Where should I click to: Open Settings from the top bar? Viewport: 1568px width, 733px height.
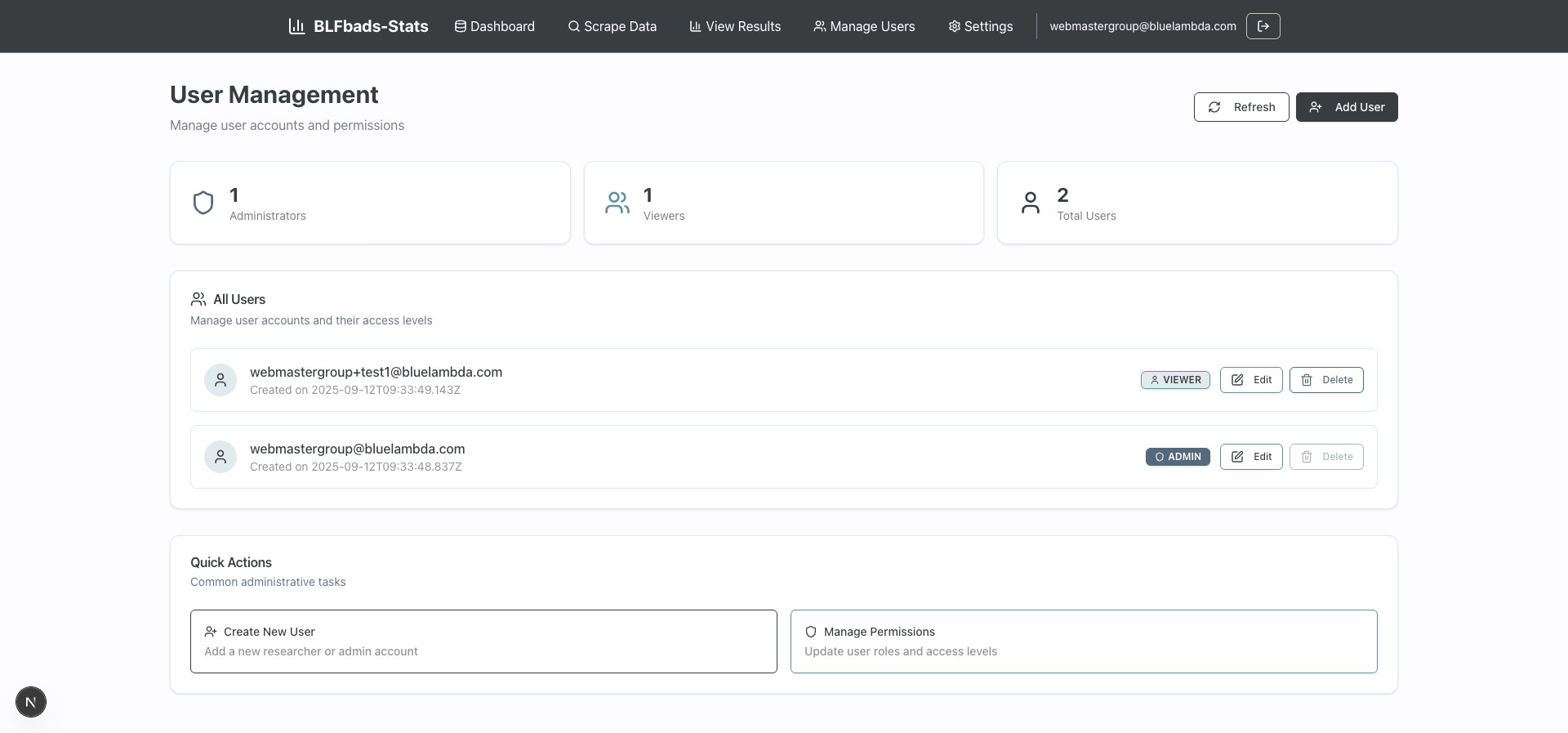980,26
